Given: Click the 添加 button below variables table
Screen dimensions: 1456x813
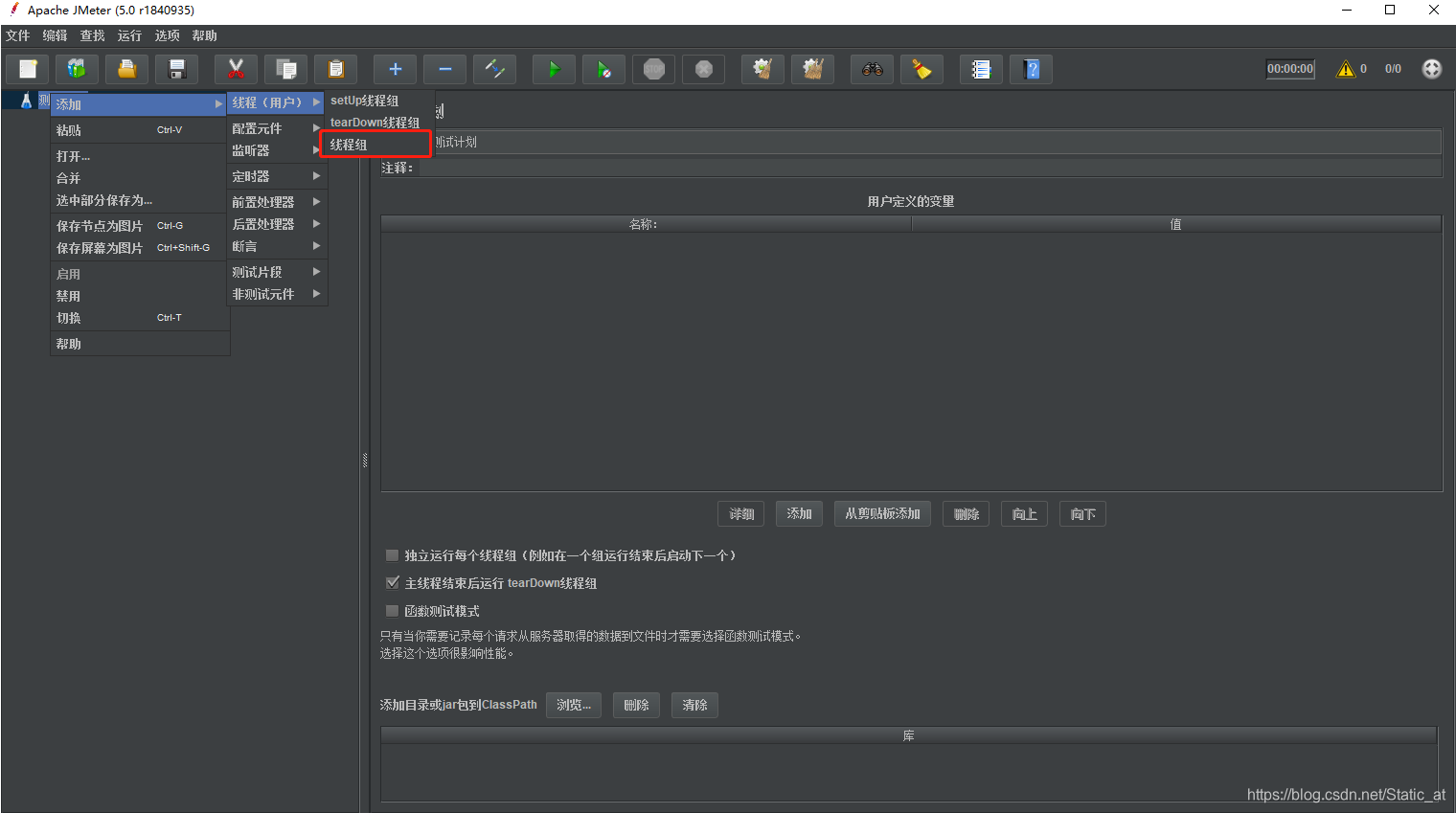Looking at the screenshot, I should (x=799, y=514).
